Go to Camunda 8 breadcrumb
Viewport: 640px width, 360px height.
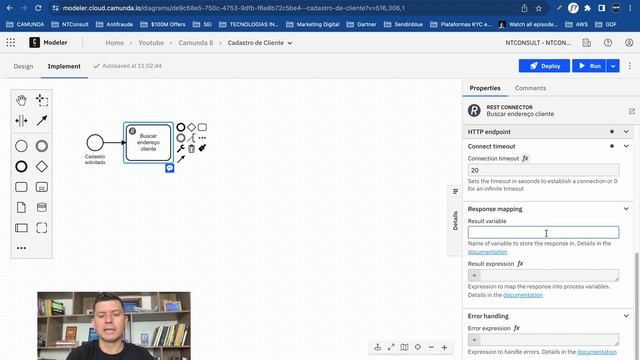coord(196,42)
